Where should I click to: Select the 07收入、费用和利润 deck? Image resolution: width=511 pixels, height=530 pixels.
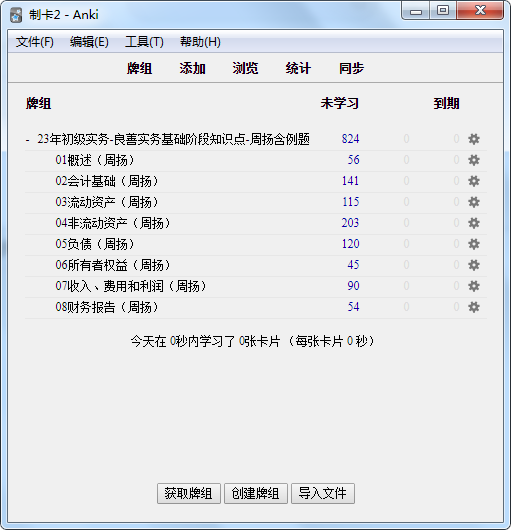(x=130, y=286)
